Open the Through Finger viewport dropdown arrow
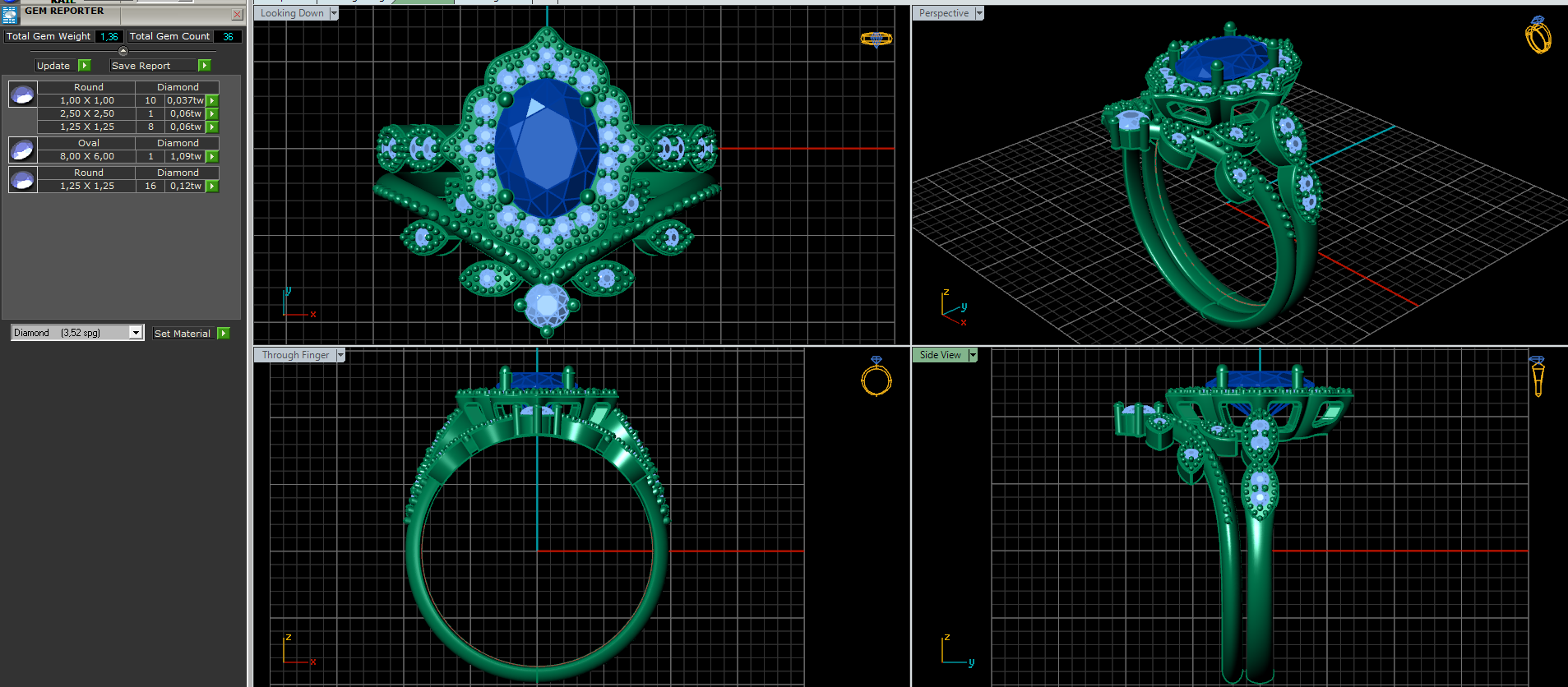Image resolution: width=1568 pixels, height=687 pixels. (340, 355)
